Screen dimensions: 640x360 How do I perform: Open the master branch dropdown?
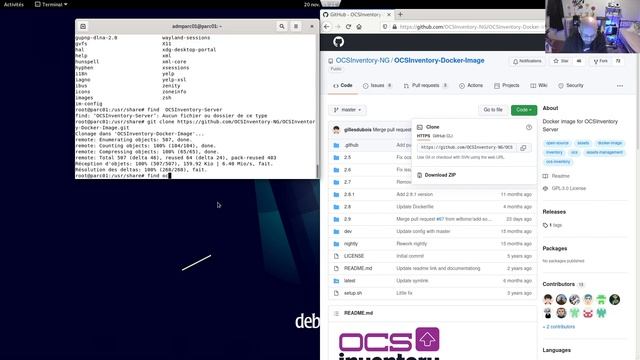(347, 110)
